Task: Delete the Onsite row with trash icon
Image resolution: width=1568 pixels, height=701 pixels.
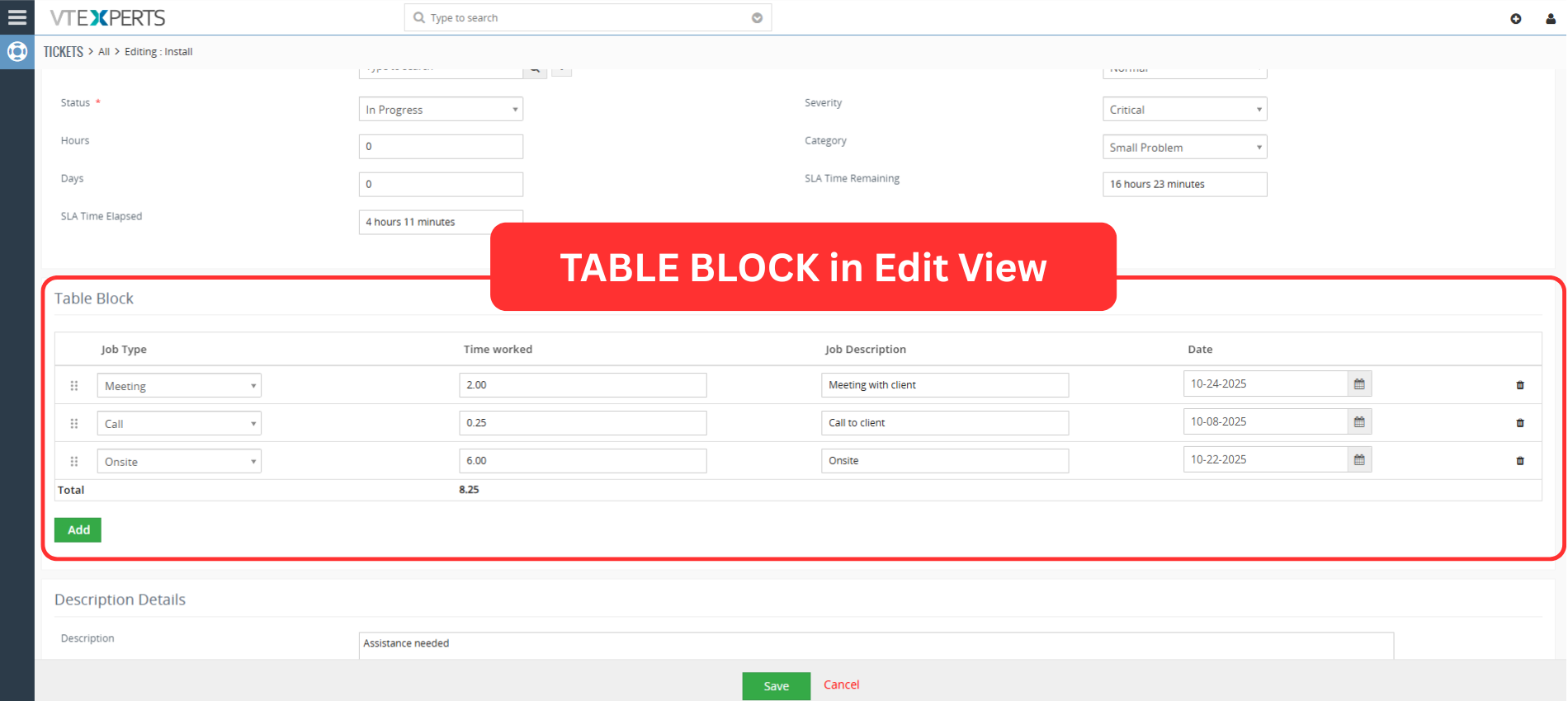Action: coord(1520,461)
